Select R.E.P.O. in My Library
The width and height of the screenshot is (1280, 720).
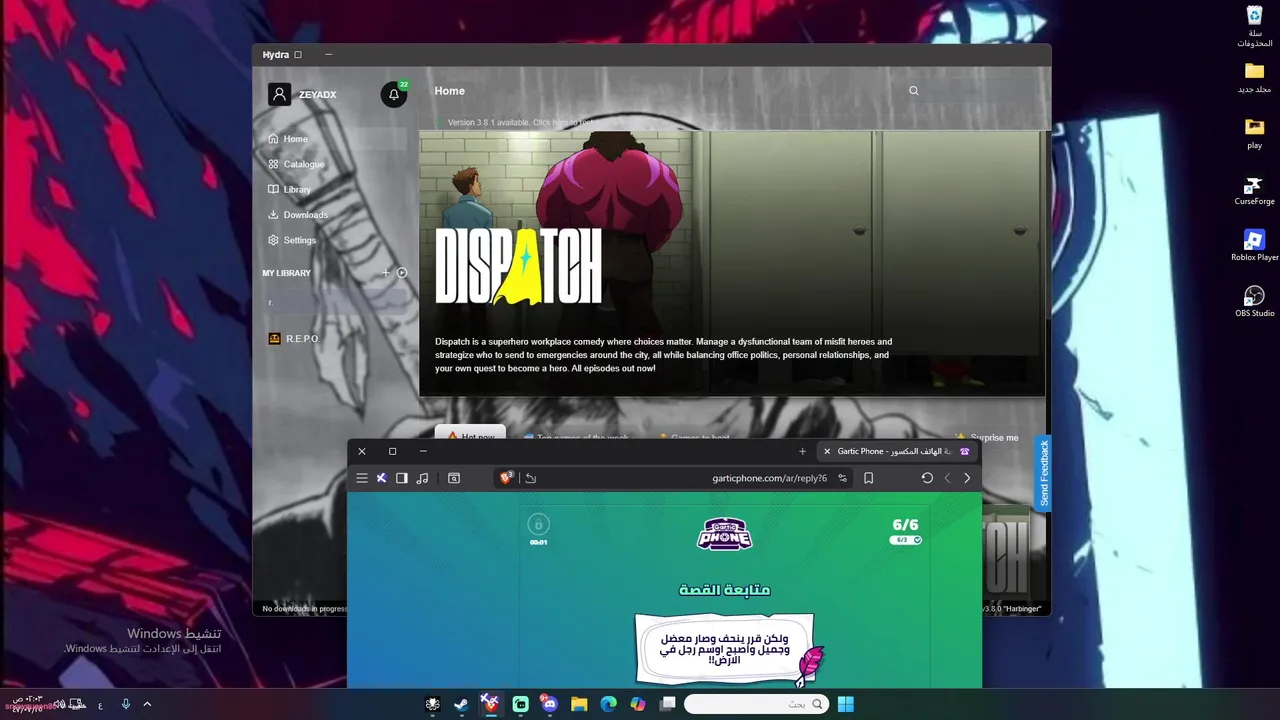(294, 339)
